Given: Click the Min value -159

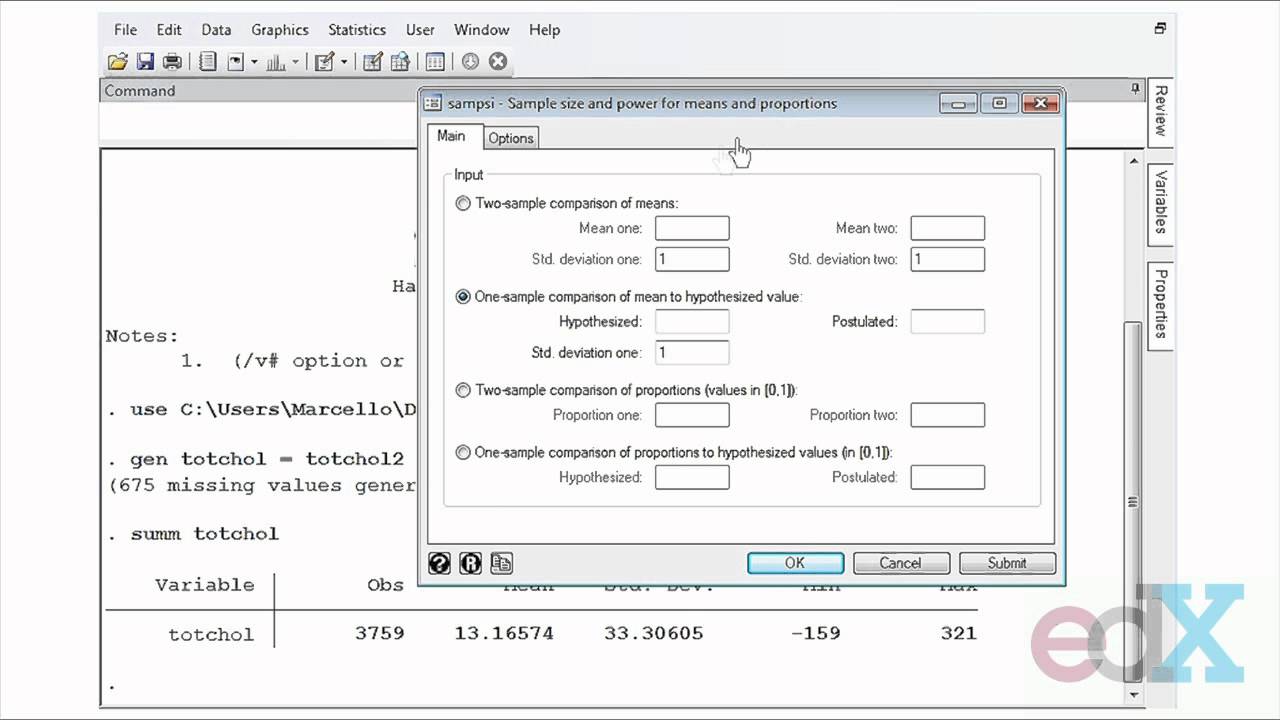Looking at the screenshot, I should pyautogui.click(x=816, y=634).
